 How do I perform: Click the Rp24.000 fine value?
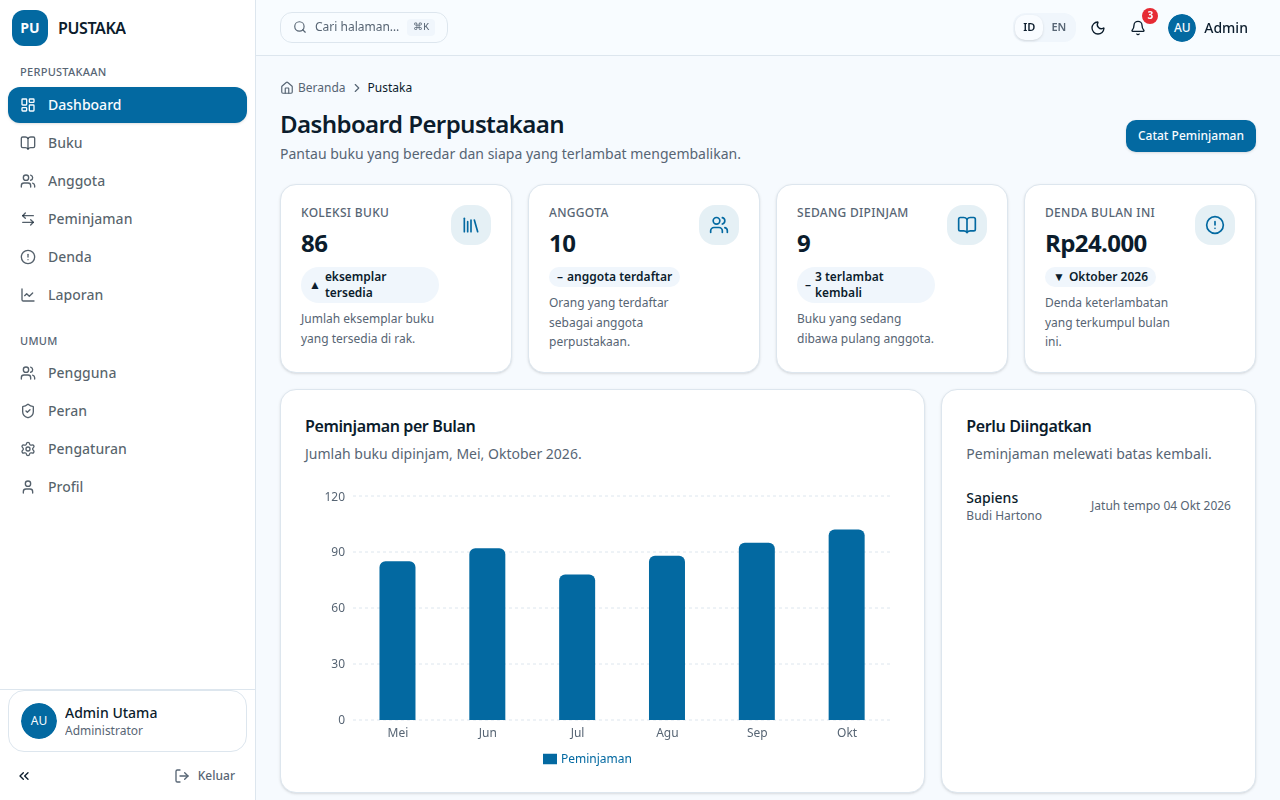pos(1096,243)
